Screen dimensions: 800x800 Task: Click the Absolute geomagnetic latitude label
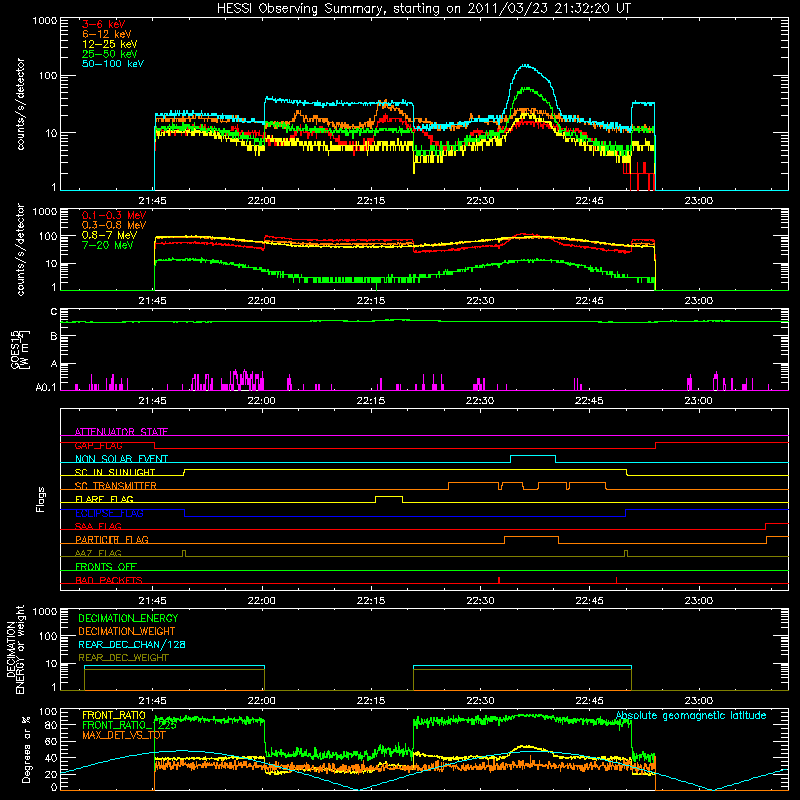click(691, 715)
